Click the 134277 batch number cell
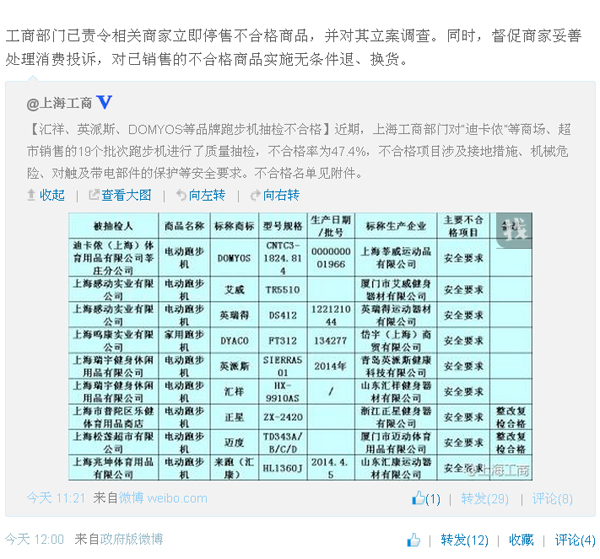Screen dimensions: 600x559 click(331, 341)
